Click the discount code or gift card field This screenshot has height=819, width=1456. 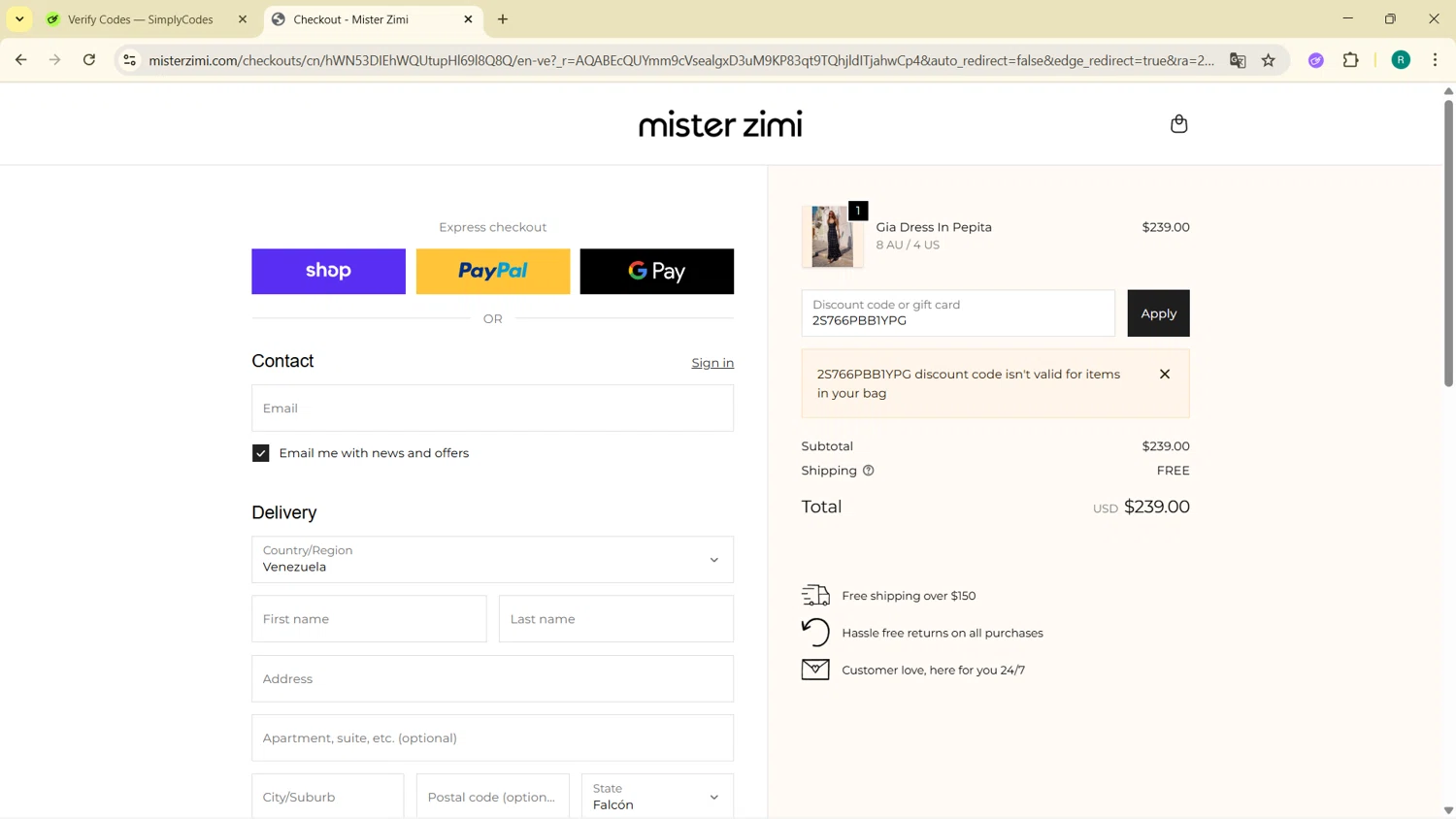958,313
